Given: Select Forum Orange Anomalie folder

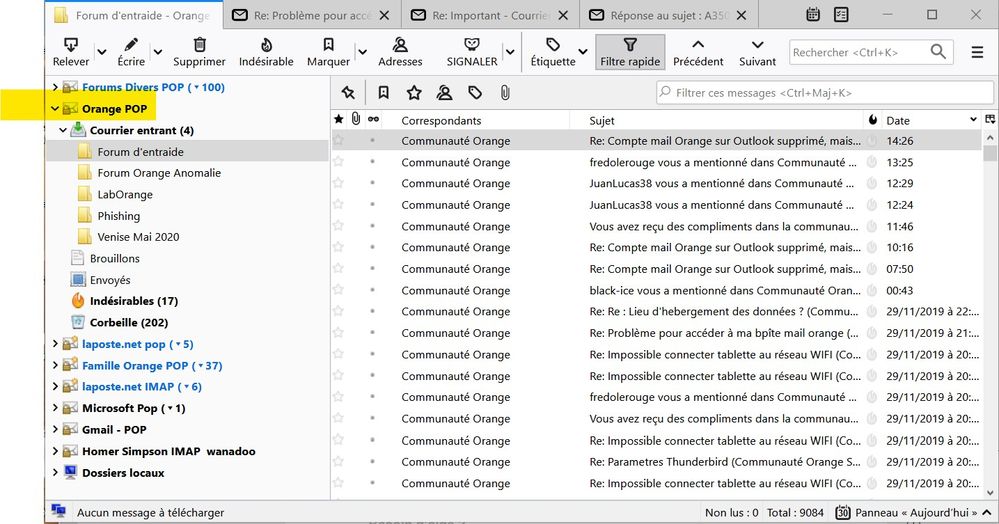Looking at the screenshot, I should coord(159,173).
